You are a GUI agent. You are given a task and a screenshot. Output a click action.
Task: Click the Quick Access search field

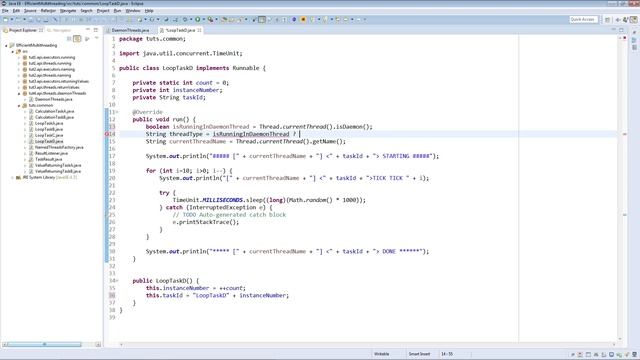pyautogui.click(x=583, y=20)
